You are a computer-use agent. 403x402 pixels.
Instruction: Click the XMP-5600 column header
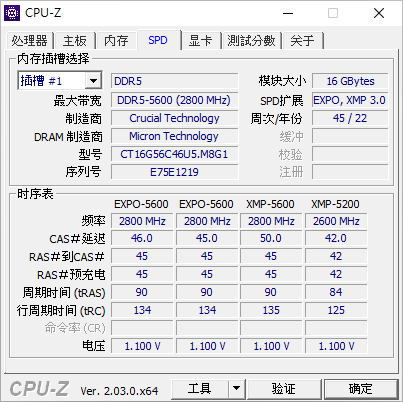270,204
